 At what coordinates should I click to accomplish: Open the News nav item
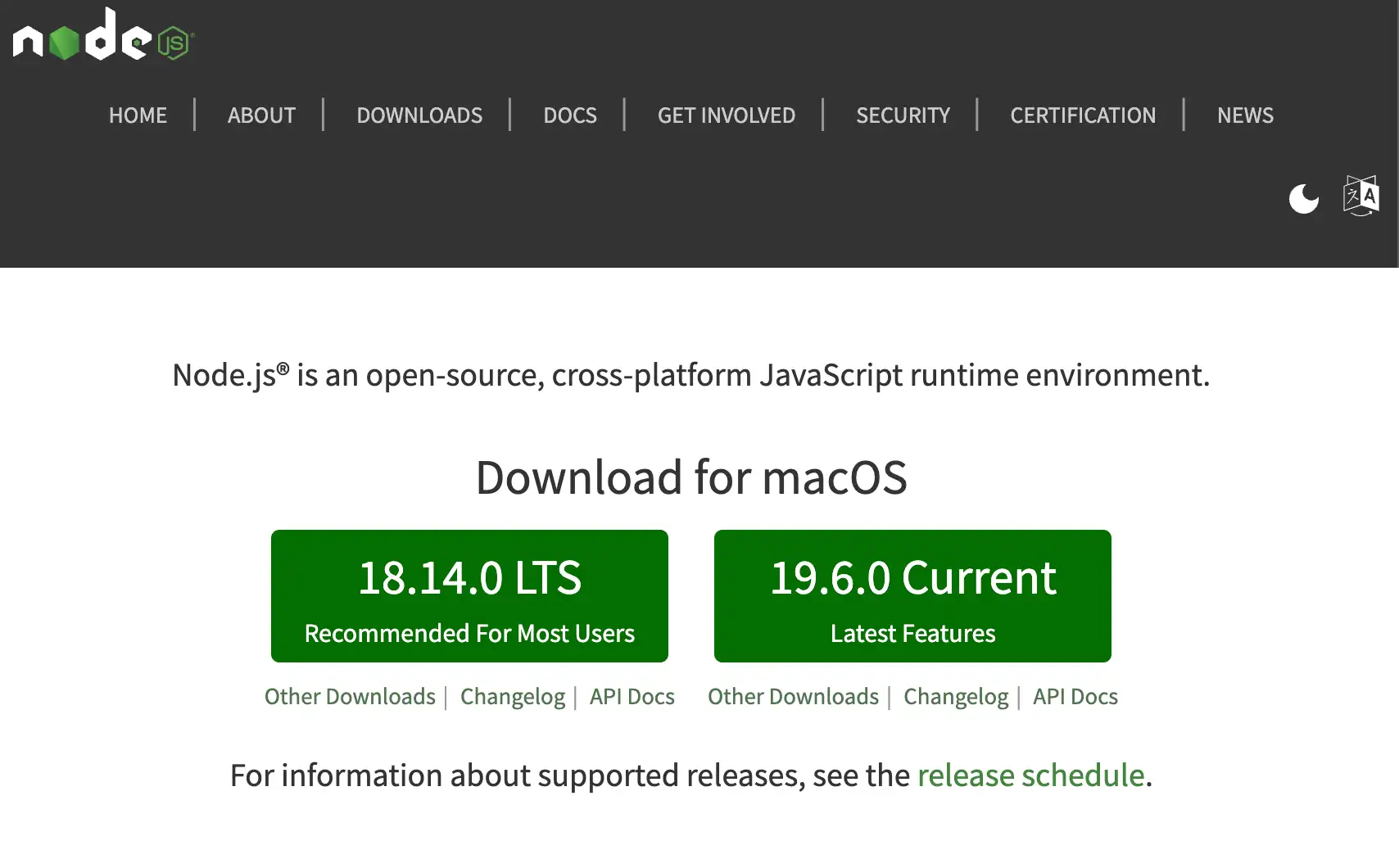1244,115
